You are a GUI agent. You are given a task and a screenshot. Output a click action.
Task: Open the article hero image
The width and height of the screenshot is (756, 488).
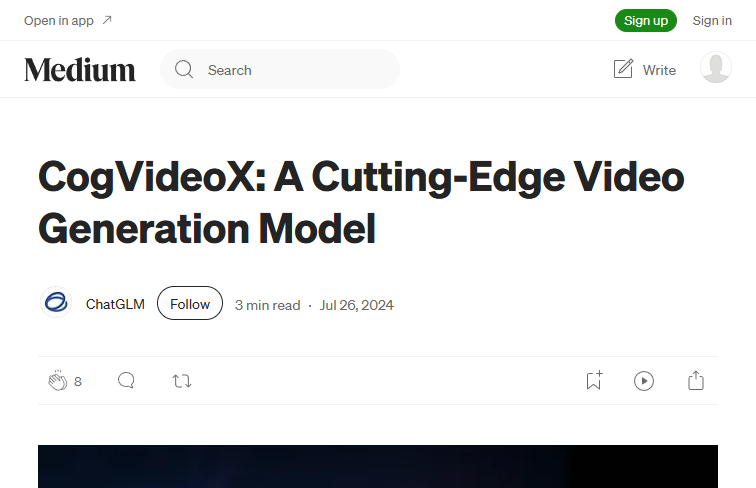[378, 466]
